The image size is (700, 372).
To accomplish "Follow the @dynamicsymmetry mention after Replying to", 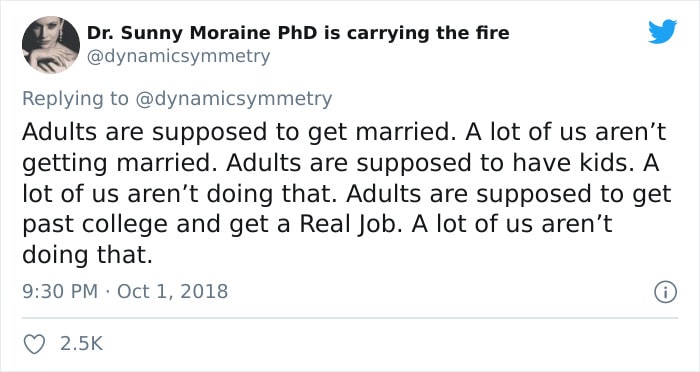I will [x=233, y=99].
